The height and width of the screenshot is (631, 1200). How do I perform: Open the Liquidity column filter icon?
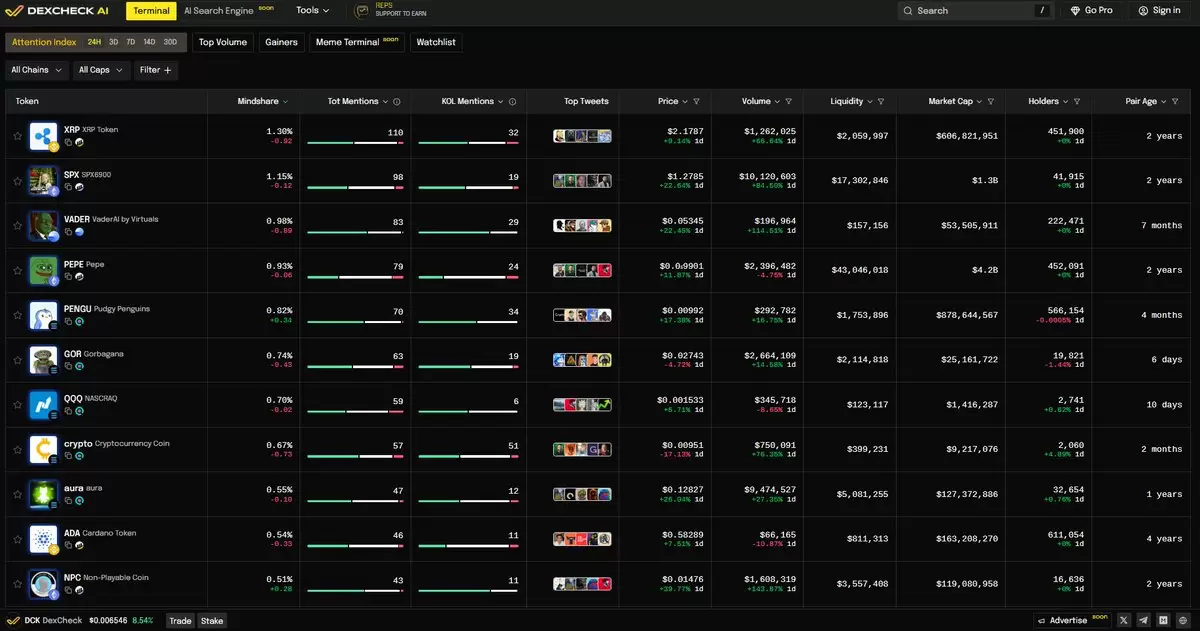coord(882,102)
